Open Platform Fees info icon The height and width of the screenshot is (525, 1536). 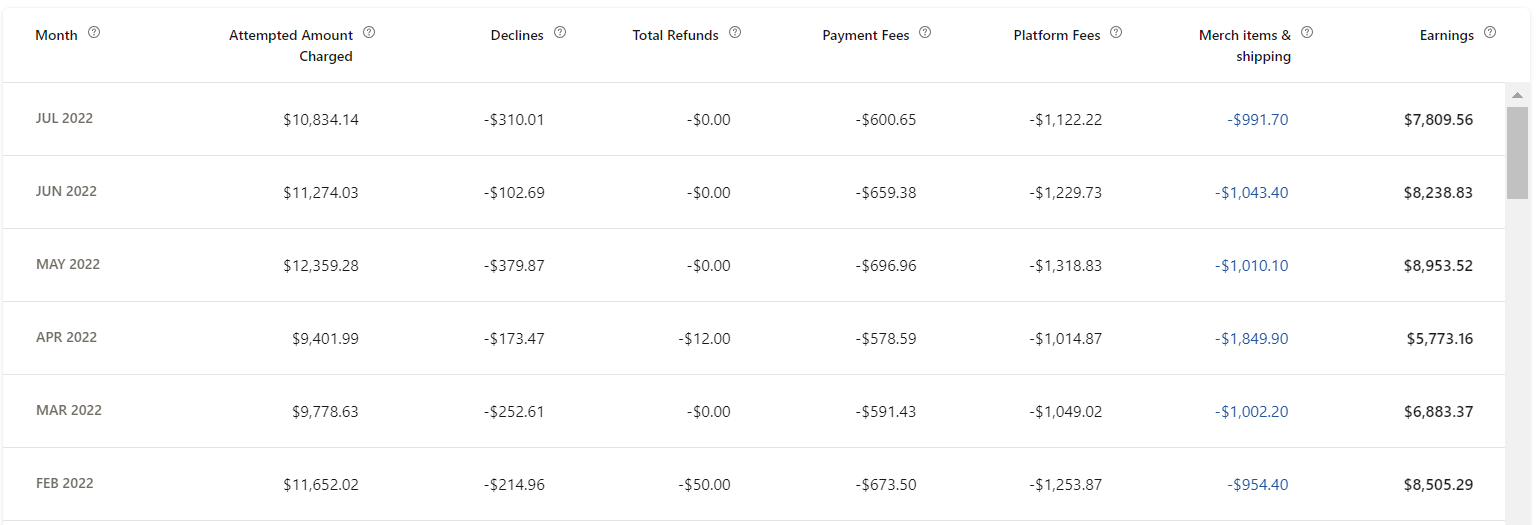pyautogui.click(x=1116, y=32)
